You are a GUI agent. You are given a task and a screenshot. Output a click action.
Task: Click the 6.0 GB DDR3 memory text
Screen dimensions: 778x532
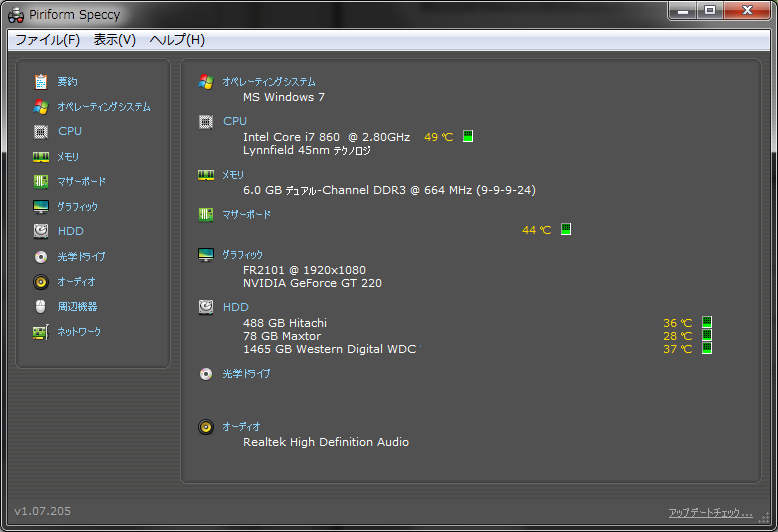coord(389,190)
